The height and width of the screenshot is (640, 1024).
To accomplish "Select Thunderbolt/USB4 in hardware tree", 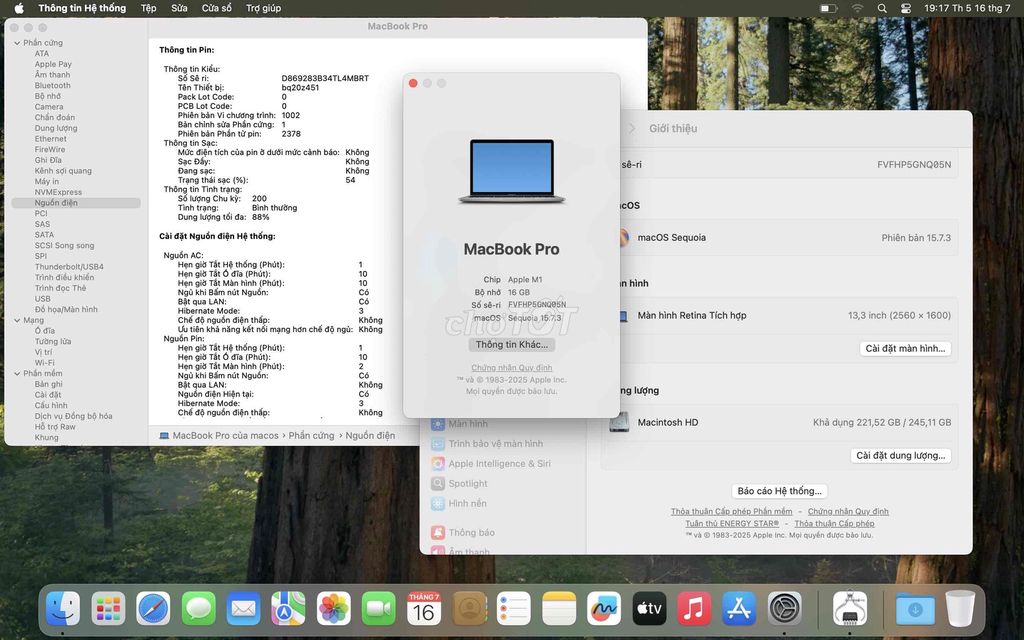I will 69,266.
